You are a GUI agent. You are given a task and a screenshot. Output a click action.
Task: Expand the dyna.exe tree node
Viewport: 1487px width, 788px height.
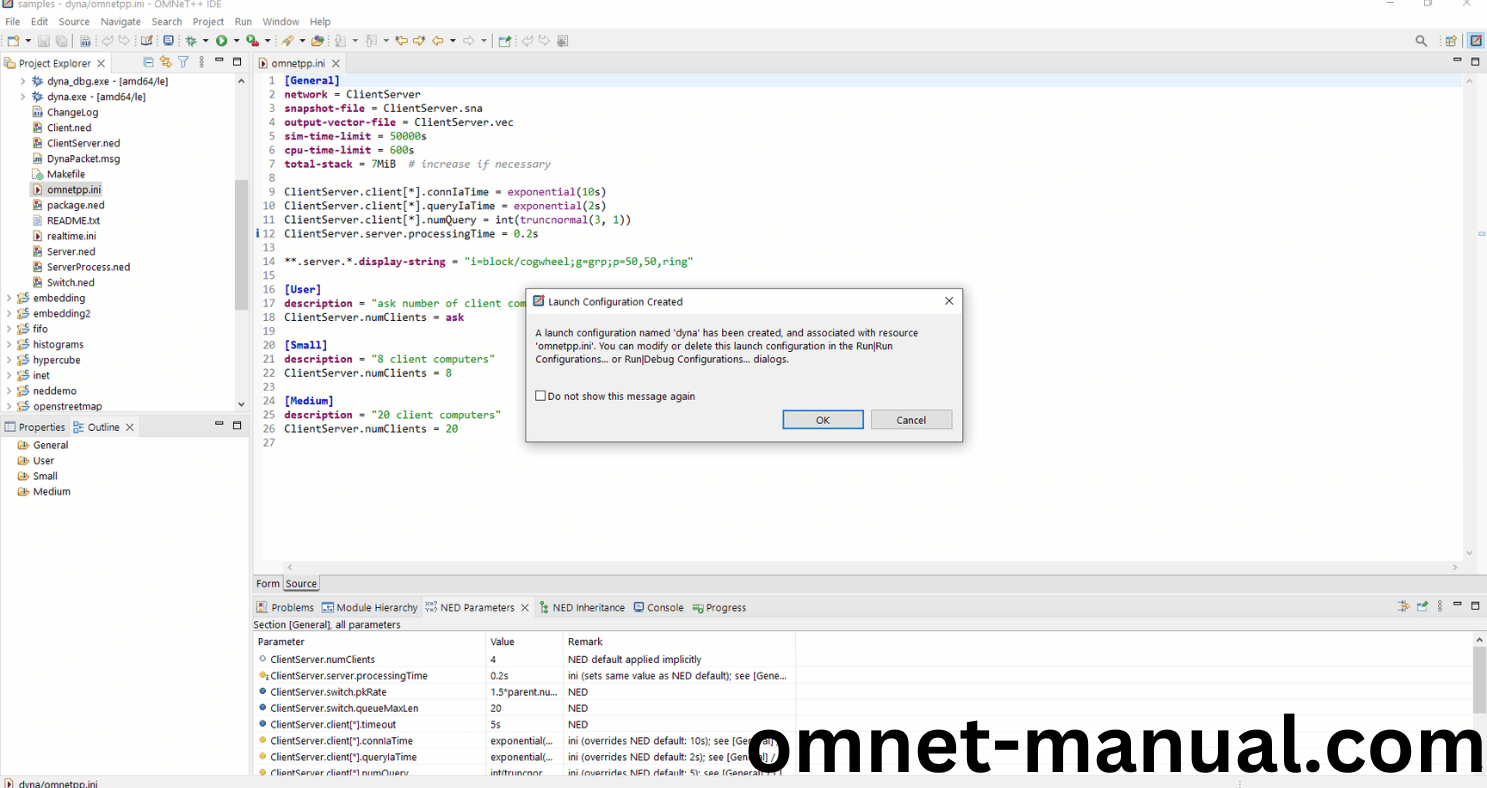click(x=23, y=97)
